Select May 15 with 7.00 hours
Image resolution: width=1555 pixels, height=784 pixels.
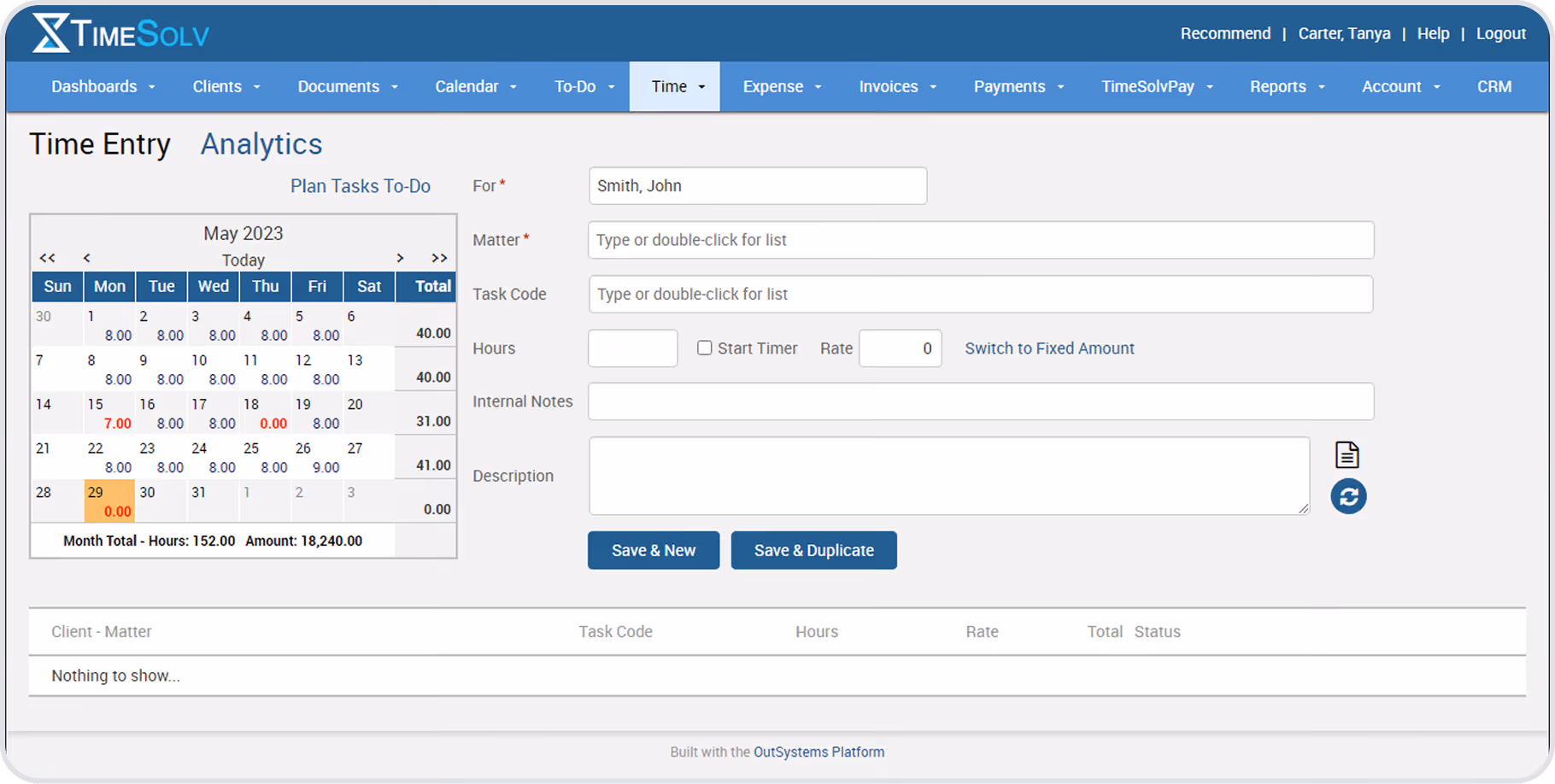tap(109, 413)
